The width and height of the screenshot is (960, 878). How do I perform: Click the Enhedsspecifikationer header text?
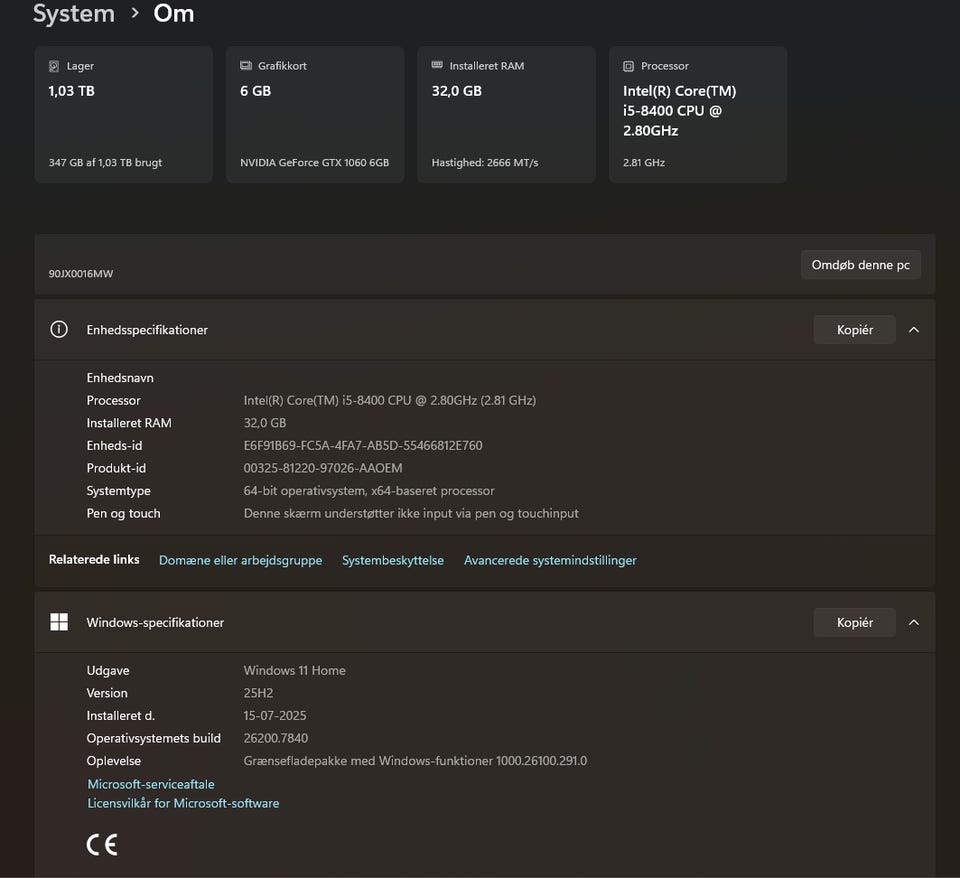click(147, 330)
